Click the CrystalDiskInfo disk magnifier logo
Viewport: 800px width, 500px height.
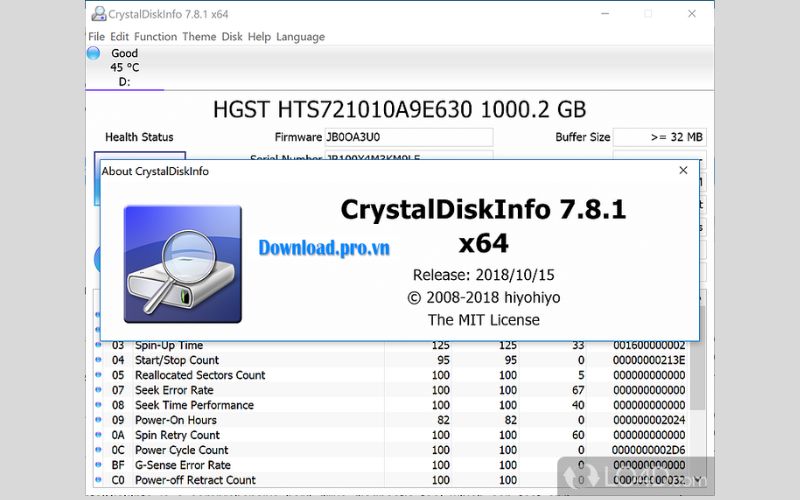183,263
